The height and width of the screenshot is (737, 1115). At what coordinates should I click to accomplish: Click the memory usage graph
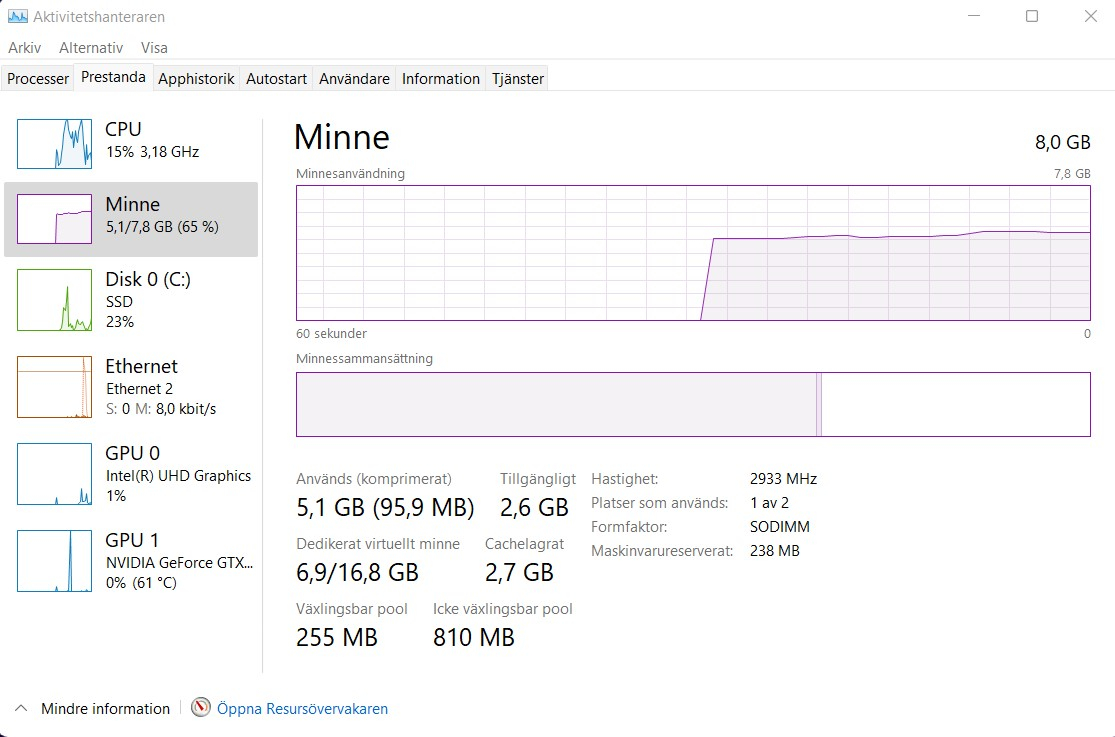tap(693, 253)
